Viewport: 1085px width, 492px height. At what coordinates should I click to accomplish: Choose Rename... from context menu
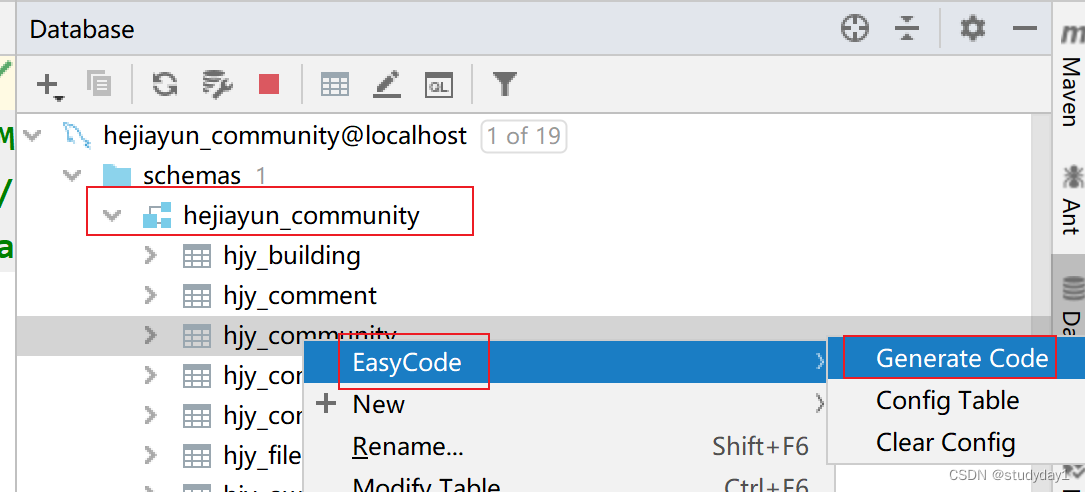tap(566, 446)
